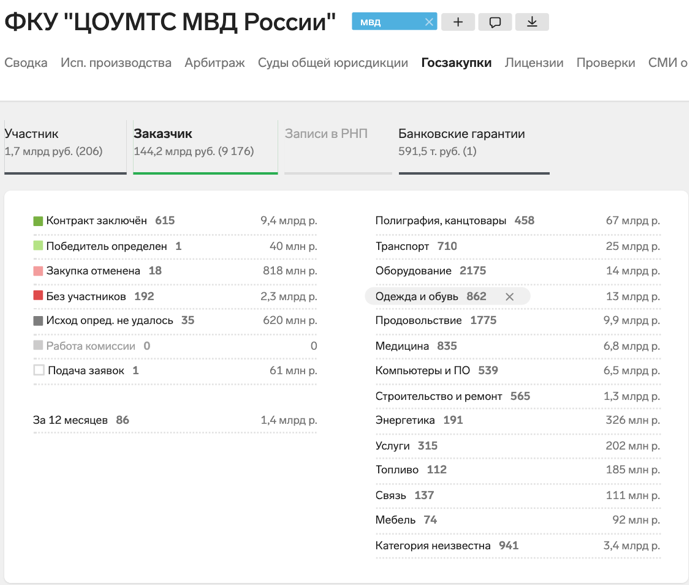Click За 12 месяцев row
This screenshot has width=689, height=585.
[x=175, y=420]
